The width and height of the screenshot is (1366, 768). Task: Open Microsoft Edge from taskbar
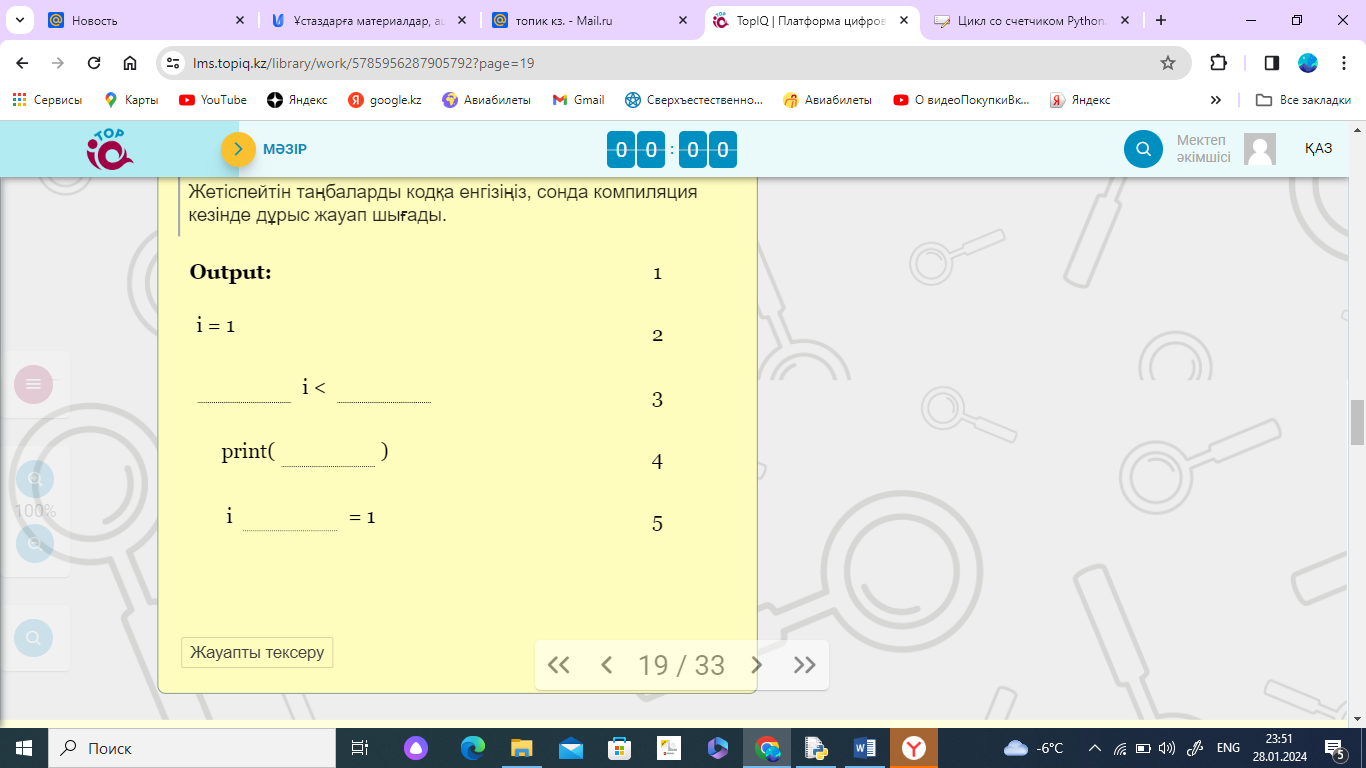click(473, 748)
